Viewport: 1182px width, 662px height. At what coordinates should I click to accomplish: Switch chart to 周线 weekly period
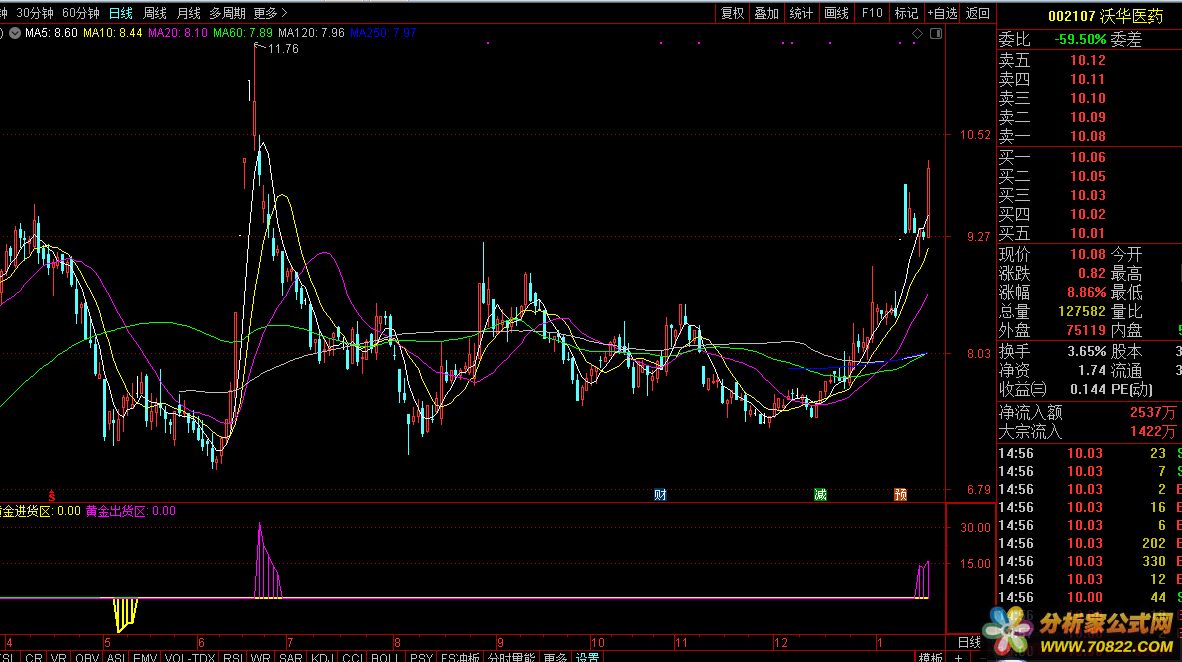[x=154, y=13]
